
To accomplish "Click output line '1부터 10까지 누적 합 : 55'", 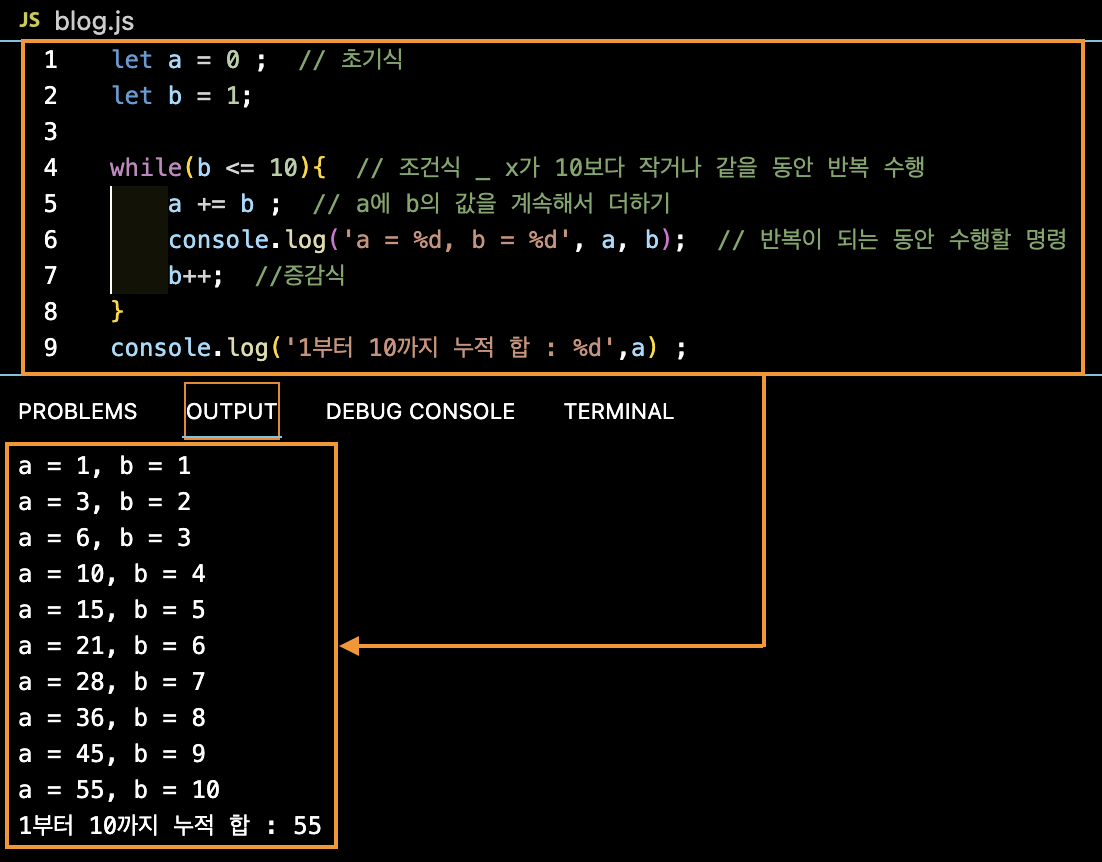I will [170, 825].
